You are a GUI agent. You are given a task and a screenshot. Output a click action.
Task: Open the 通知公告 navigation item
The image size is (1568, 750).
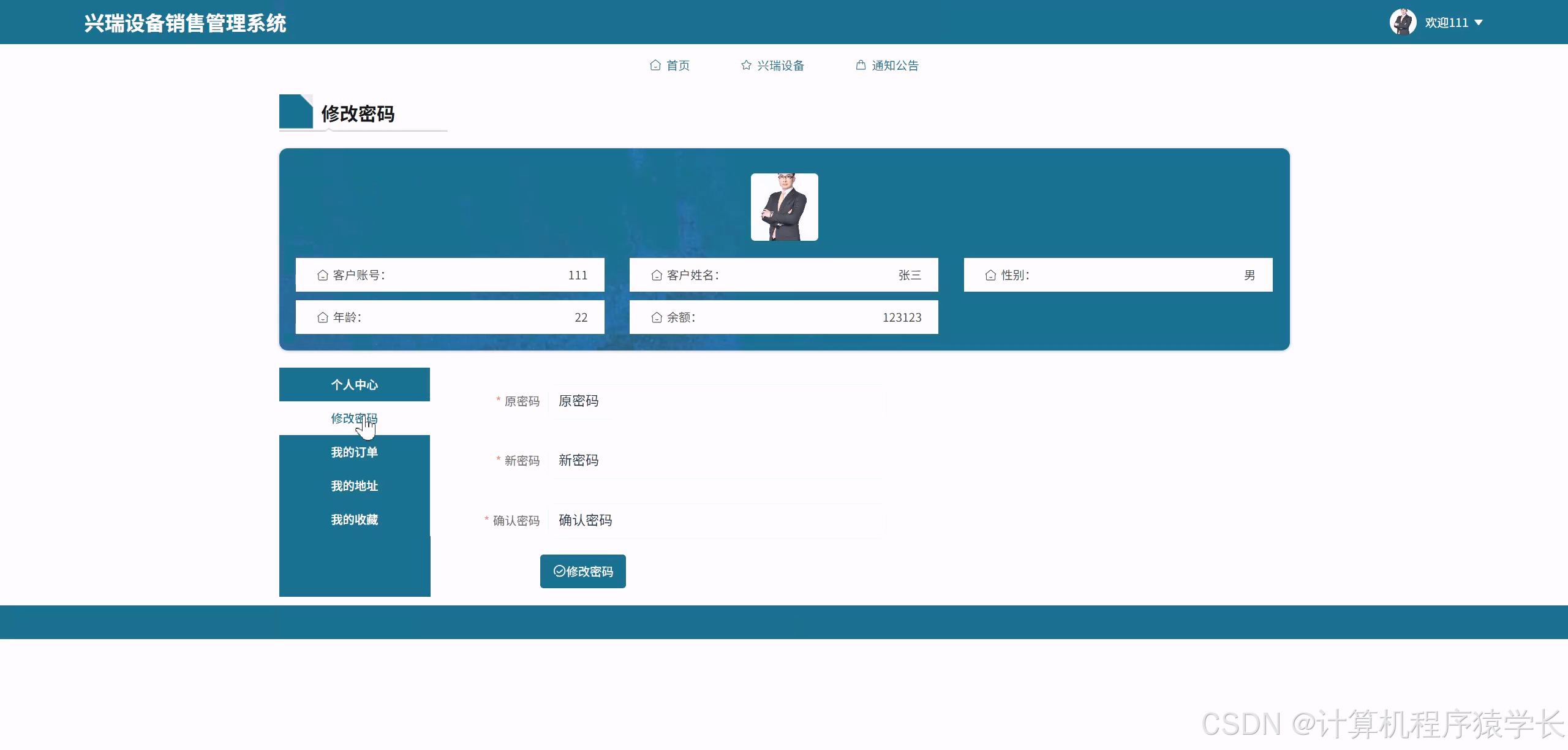coord(887,65)
